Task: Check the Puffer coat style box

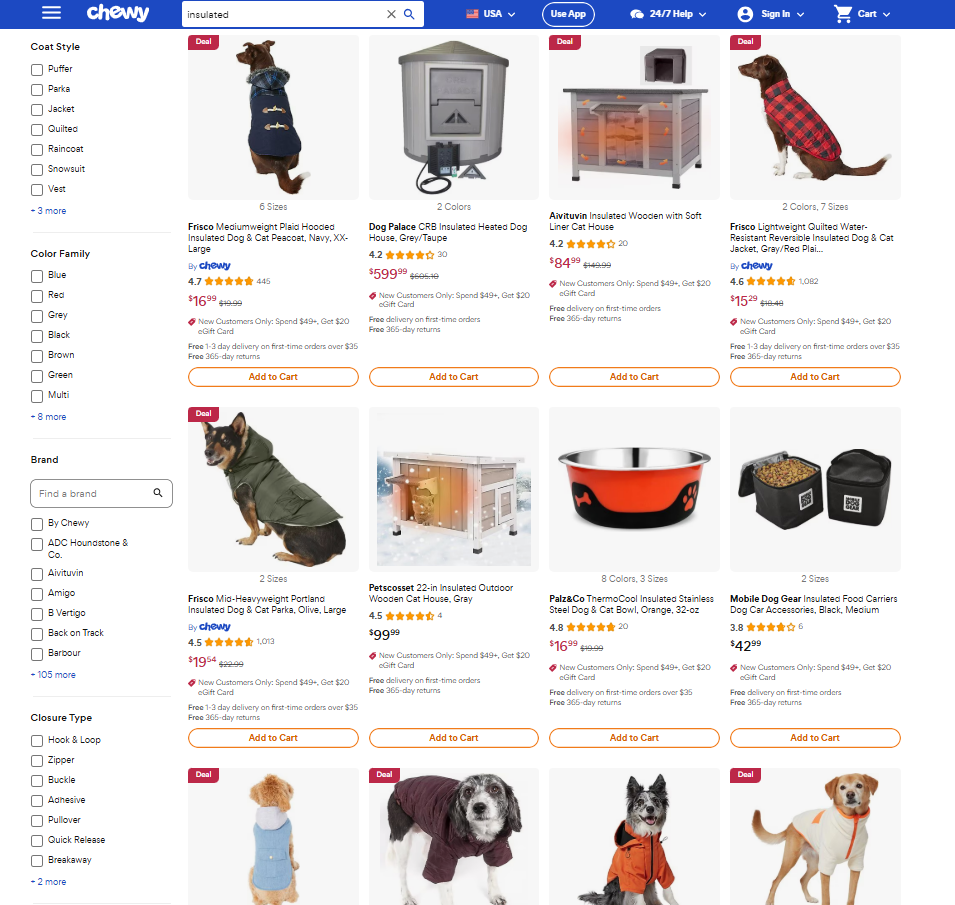Action: tap(37, 69)
